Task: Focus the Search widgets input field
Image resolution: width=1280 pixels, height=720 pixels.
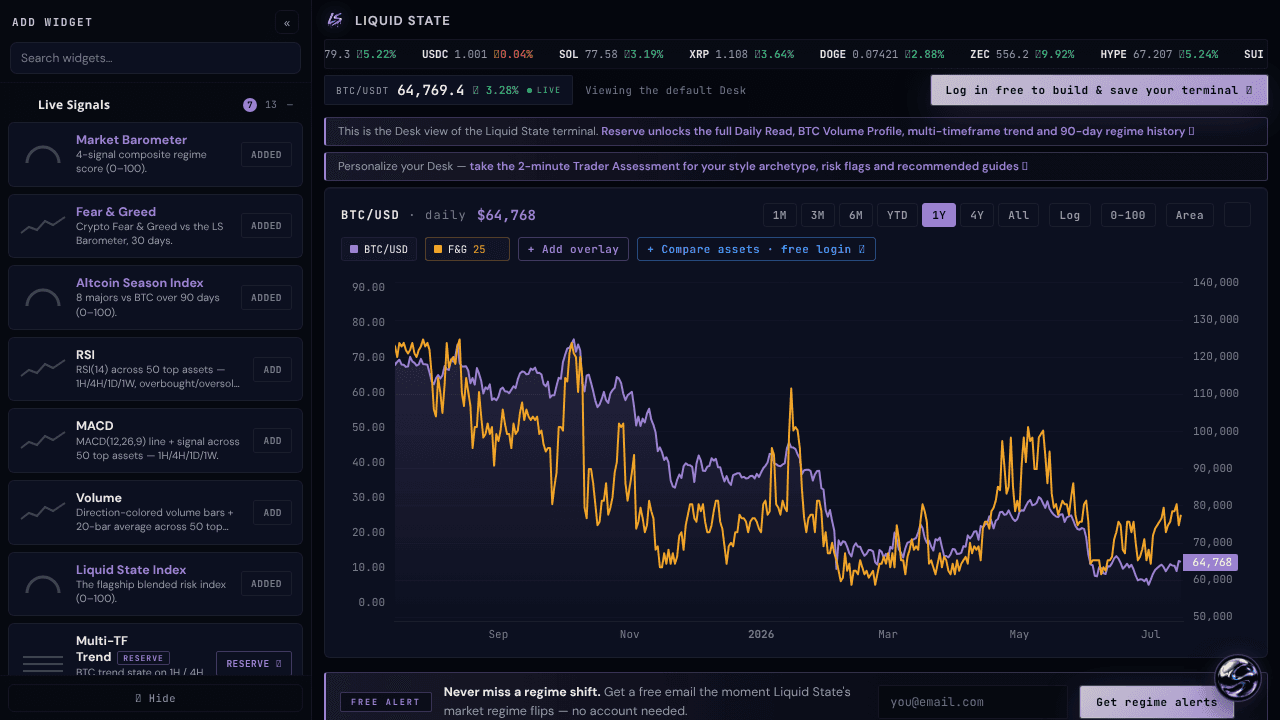Action: point(155,58)
